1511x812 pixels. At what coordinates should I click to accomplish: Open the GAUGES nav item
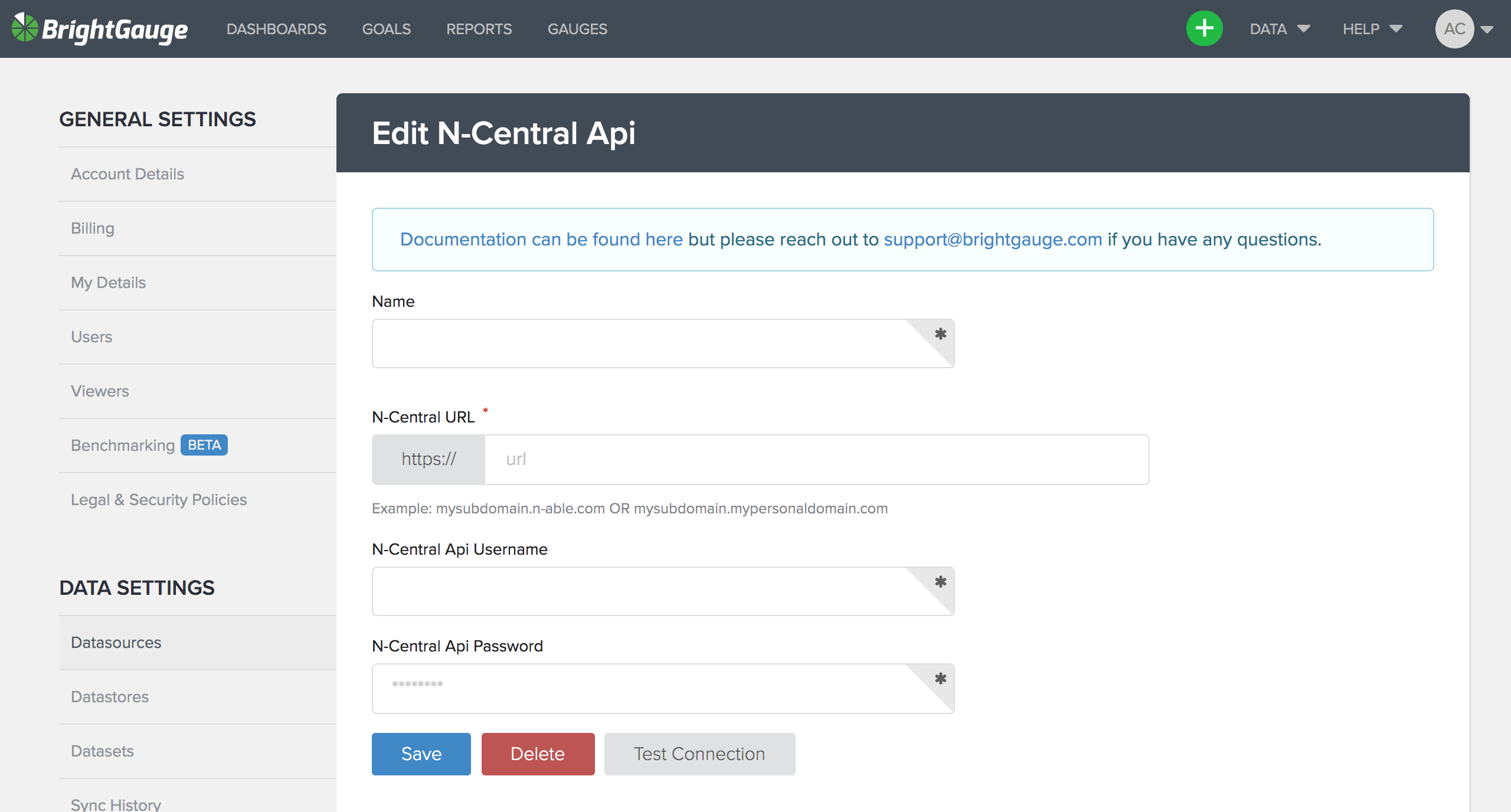577,29
